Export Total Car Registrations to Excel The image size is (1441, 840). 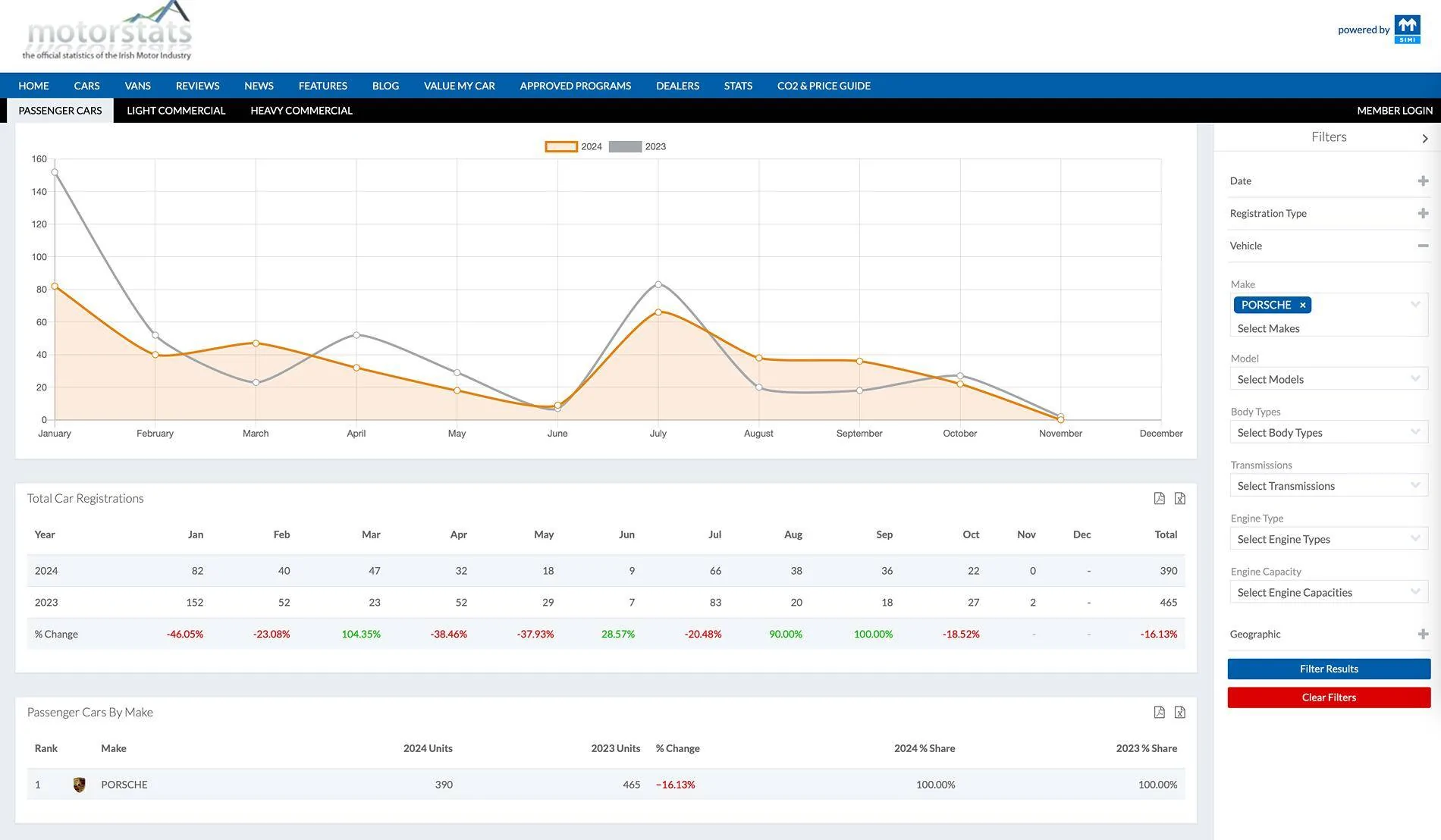click(1179, 498)
